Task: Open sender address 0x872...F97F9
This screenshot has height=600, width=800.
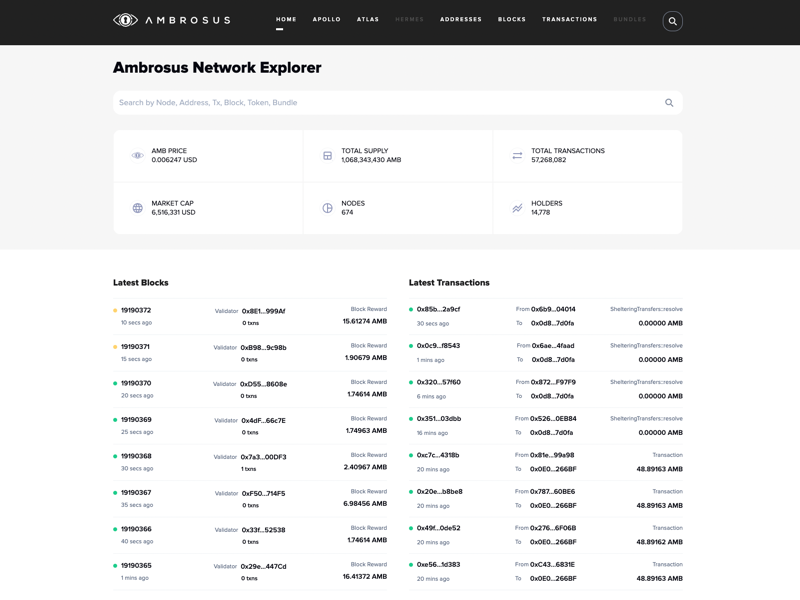Action: [553, 382]
